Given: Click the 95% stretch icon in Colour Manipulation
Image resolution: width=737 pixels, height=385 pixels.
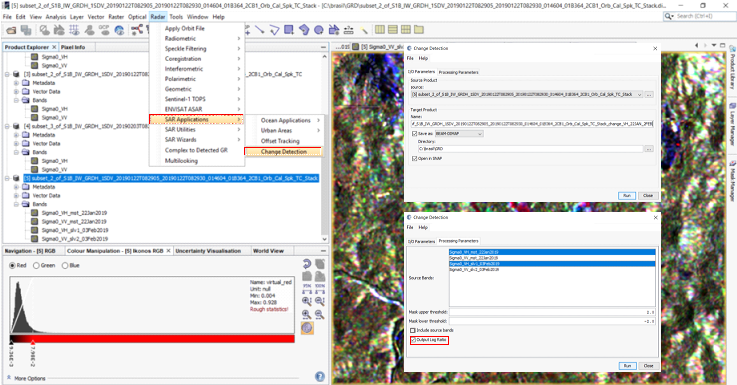Looking at the screenshot, I should point(307,288).
